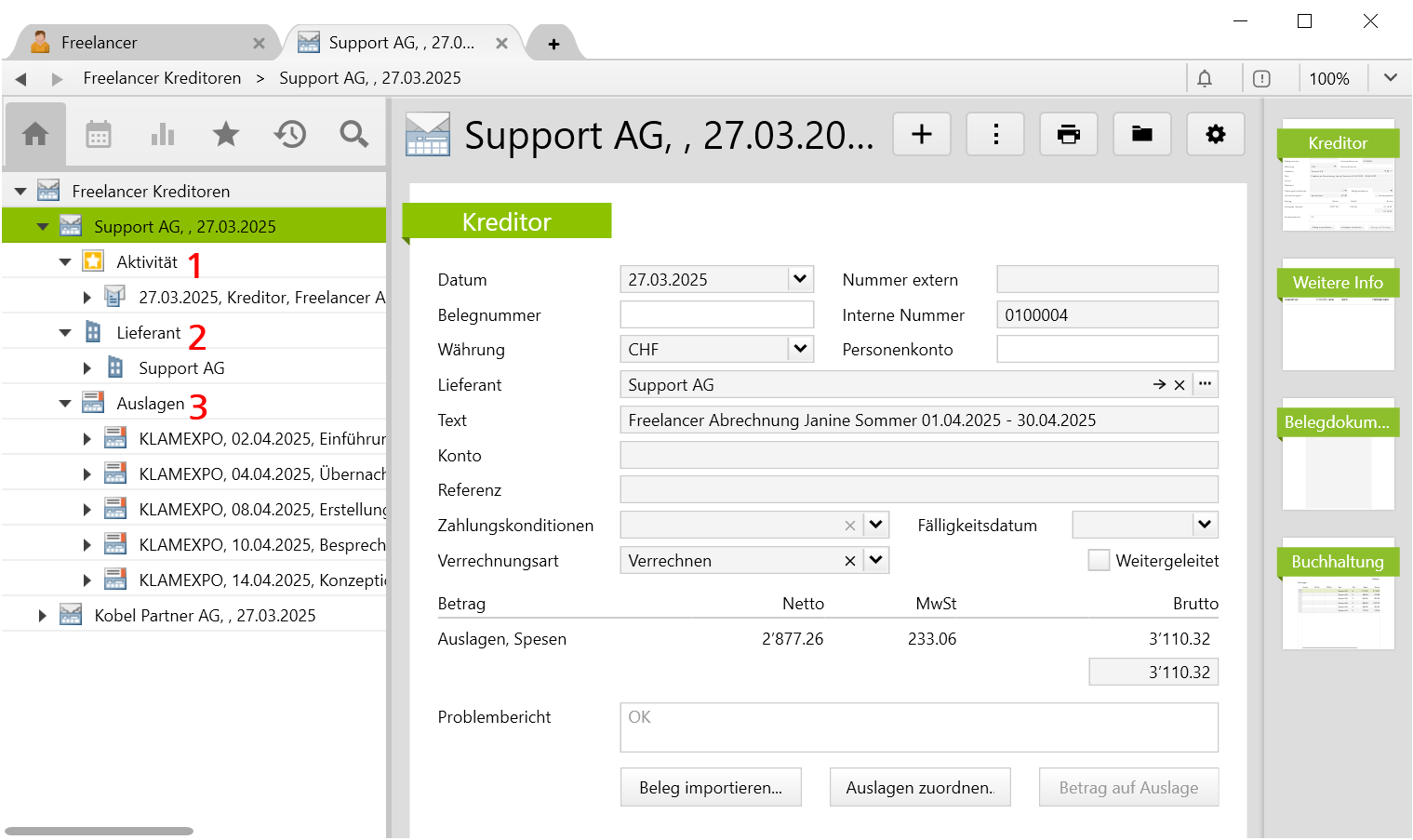Click the search magnifier icon
The image size is (1413, 840).
[x=353, y=135]
